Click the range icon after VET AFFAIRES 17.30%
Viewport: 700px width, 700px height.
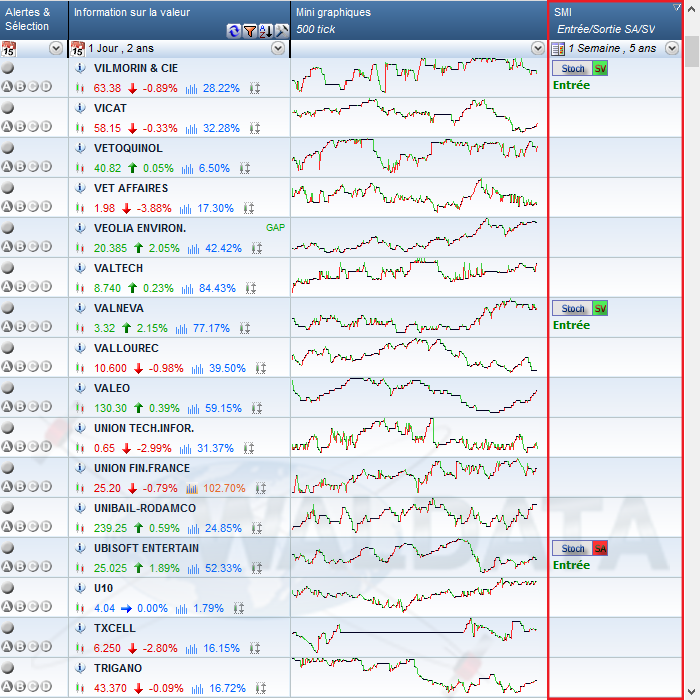pyautogui.click(x=249, y=208)
